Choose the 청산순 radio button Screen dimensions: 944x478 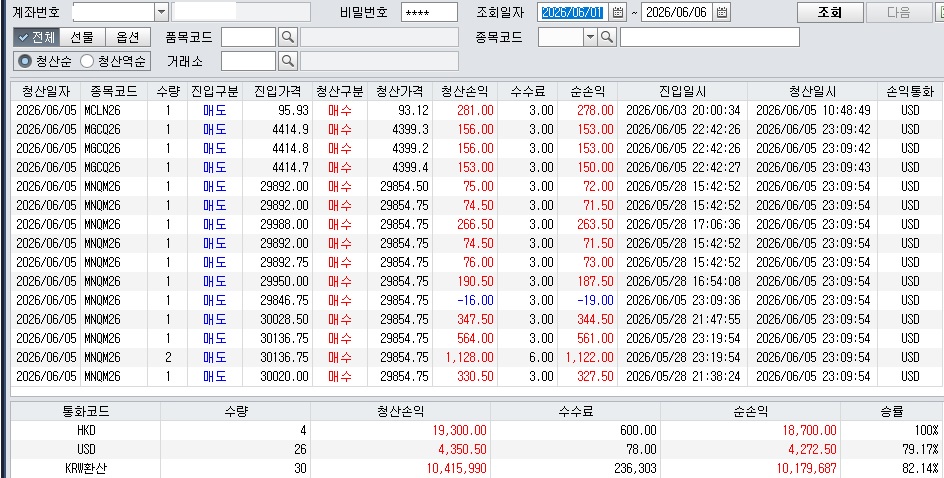click(x=46, y=61)
